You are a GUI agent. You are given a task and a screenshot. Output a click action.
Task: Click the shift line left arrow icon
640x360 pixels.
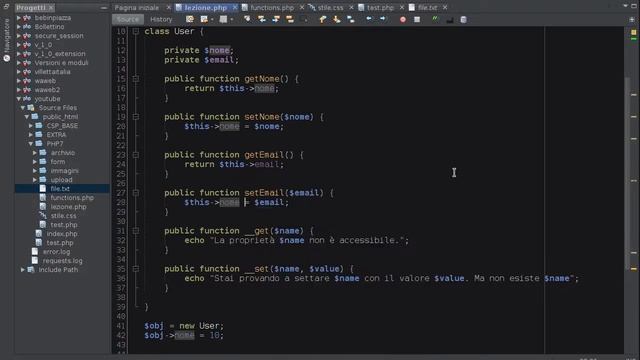pos(369,19)
